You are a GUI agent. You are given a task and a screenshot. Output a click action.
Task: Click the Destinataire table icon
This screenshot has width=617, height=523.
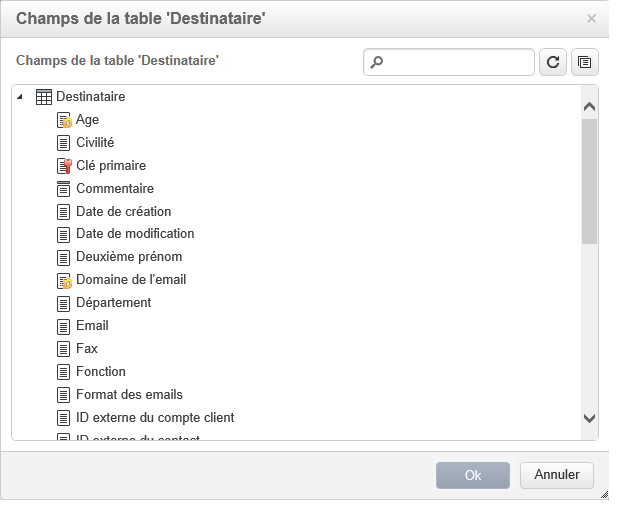[44, 97]
